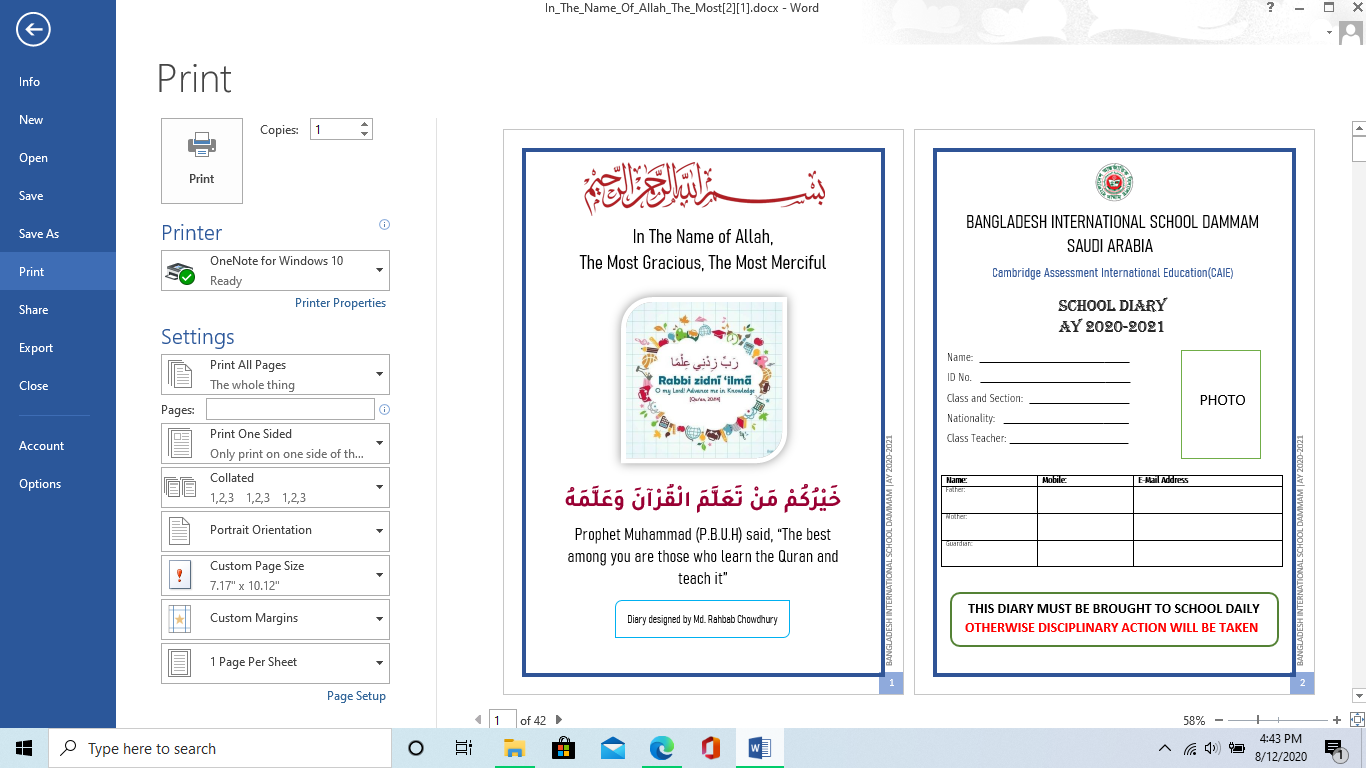Click the info icon beside Pages field

coord(385,409)
